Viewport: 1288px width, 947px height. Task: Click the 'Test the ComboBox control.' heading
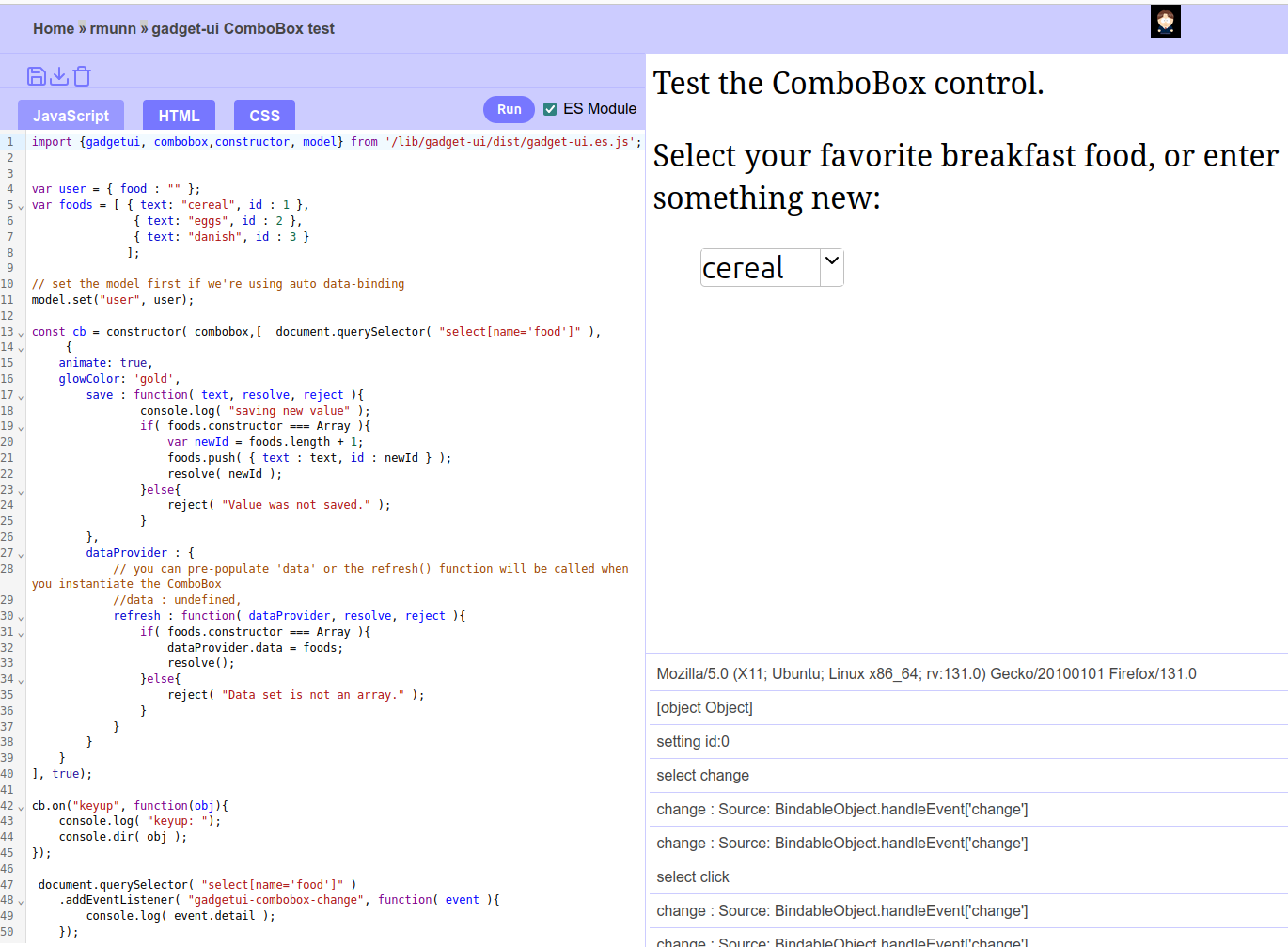tap(848, 83)
